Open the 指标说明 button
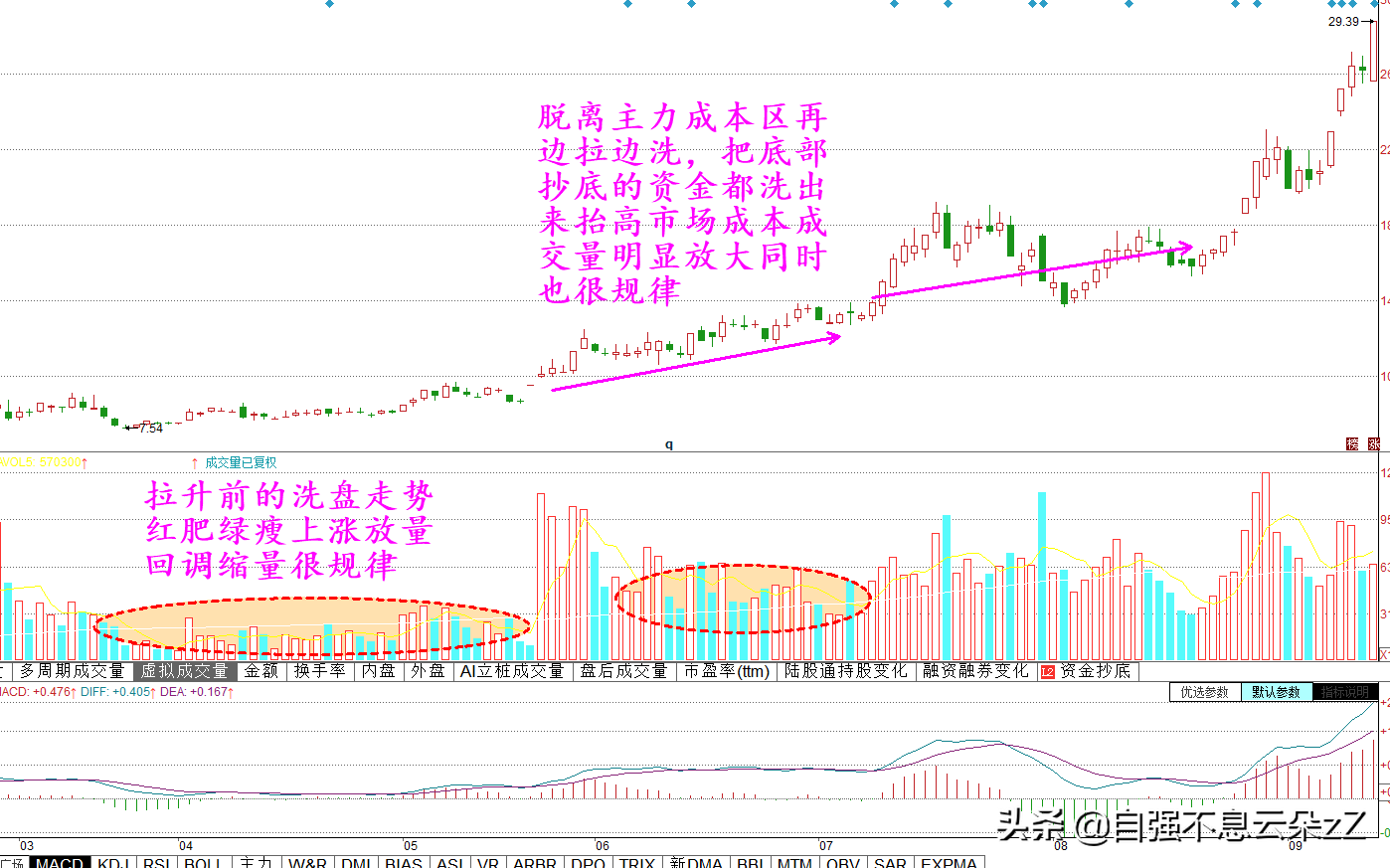This screenshot has height=868, width=1390. pos(1345,692)
